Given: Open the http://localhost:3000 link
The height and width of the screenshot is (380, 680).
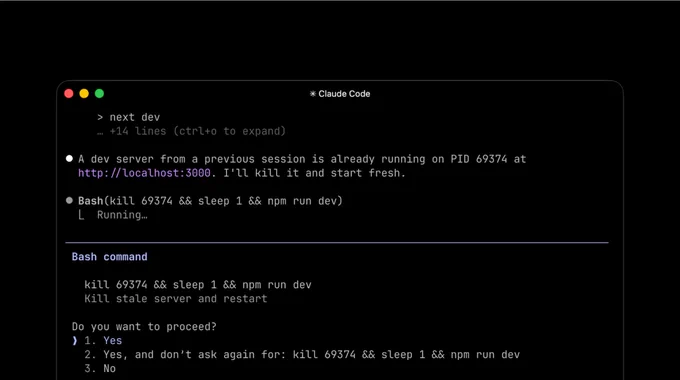Looking at the screenshot, I should [144, 173].
